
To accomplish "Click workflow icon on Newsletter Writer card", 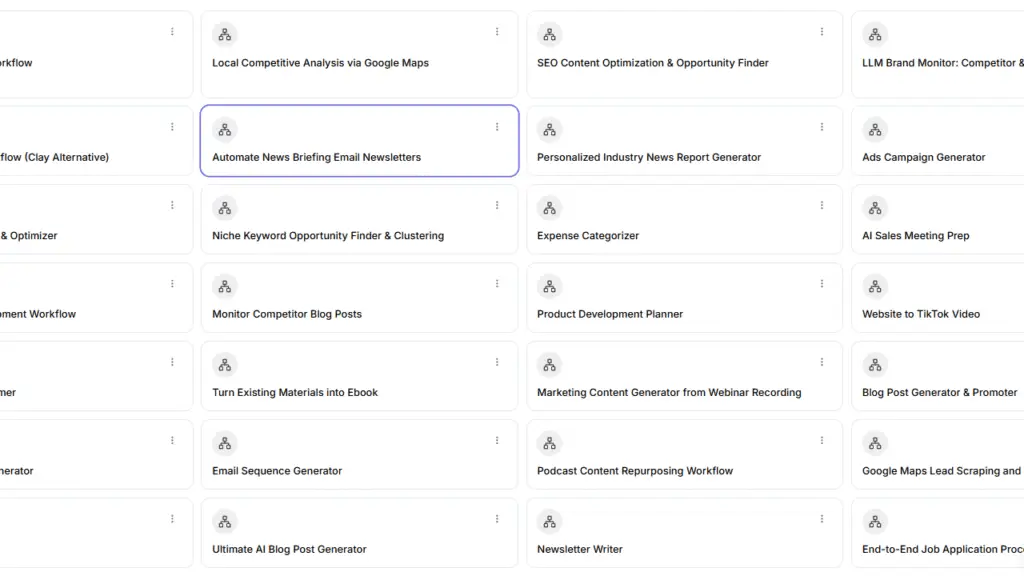I will click(550, 521).
